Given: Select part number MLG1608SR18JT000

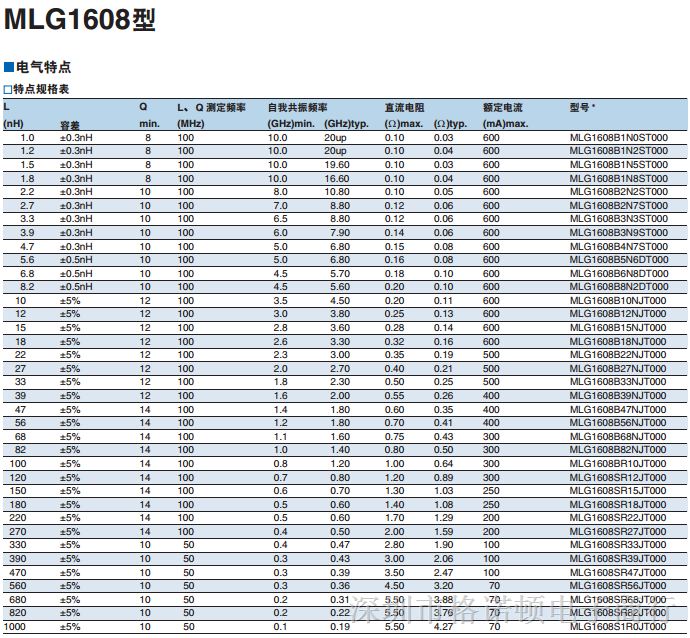Looking at the screenshot, I should coord(618,505).
